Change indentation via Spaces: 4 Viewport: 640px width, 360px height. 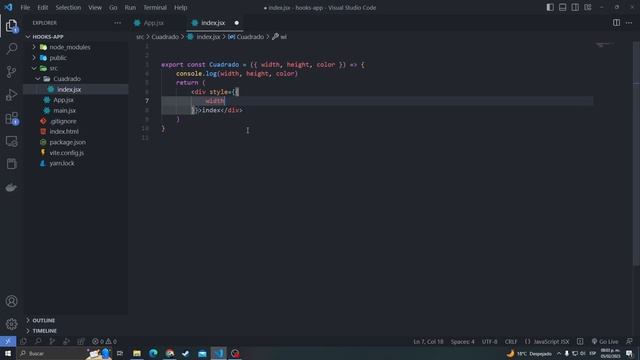[462, 341]
